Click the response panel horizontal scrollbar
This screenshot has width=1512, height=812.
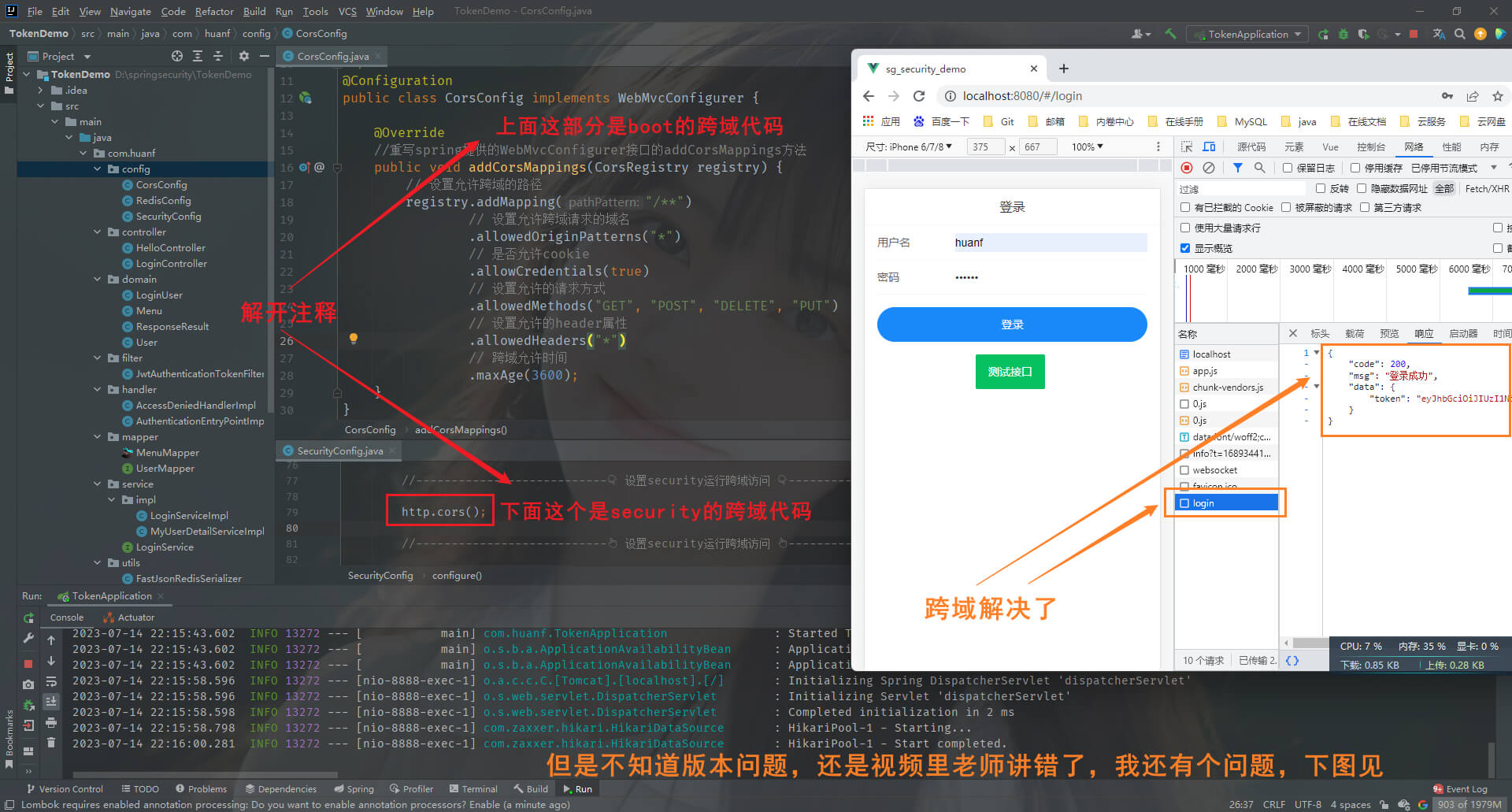[1311, 643]
